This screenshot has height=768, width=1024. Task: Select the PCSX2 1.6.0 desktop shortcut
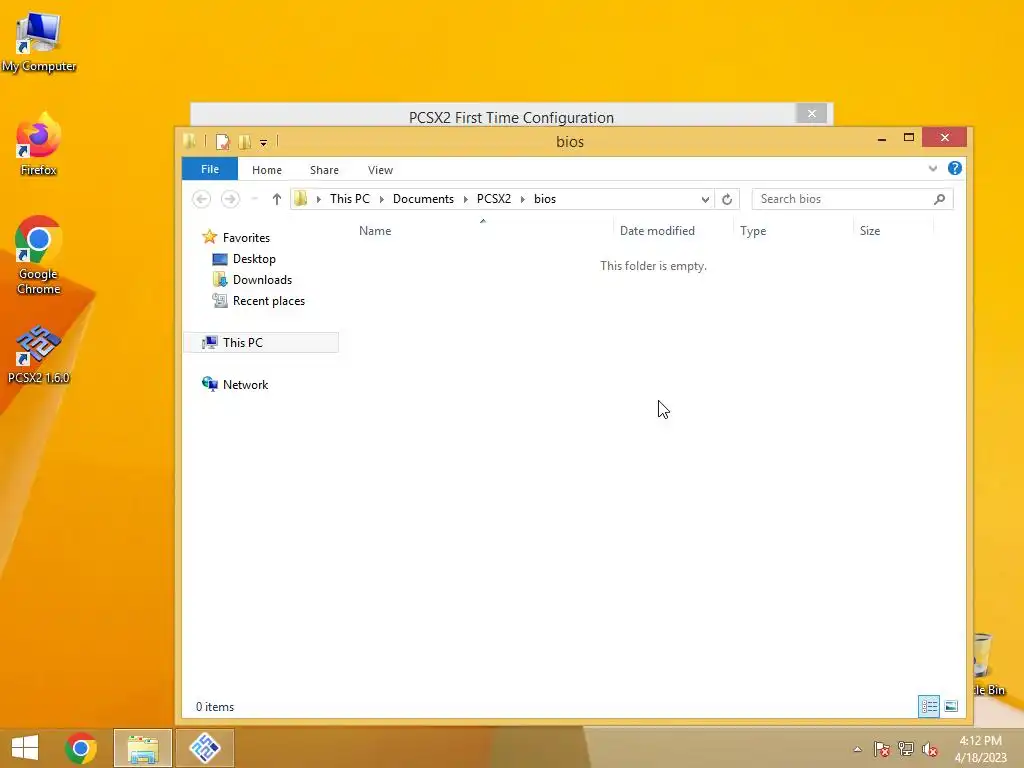pos(39,353)
